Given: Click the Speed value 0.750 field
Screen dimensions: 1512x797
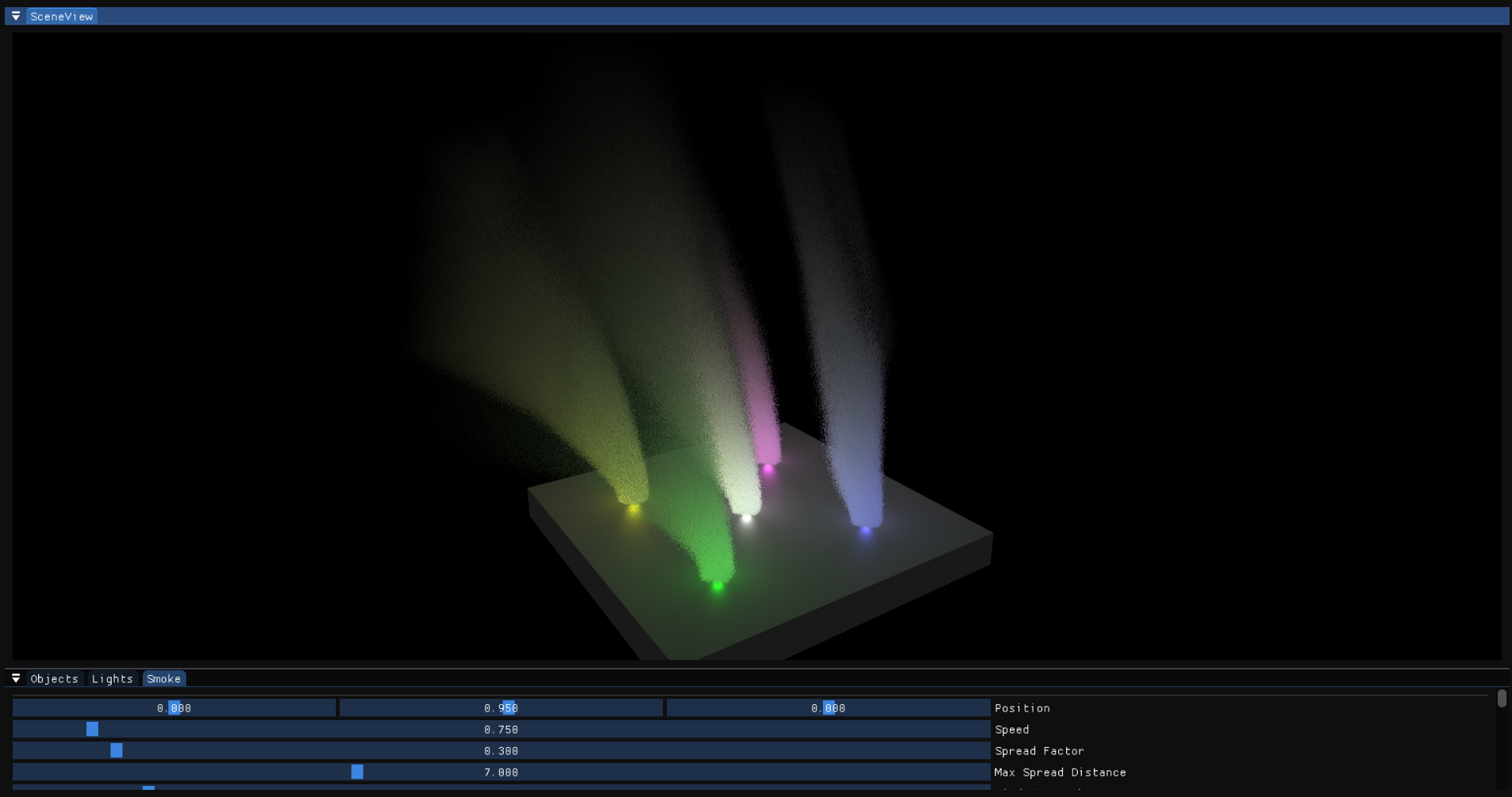Looking at the screenshot, I should pos(501,729).
